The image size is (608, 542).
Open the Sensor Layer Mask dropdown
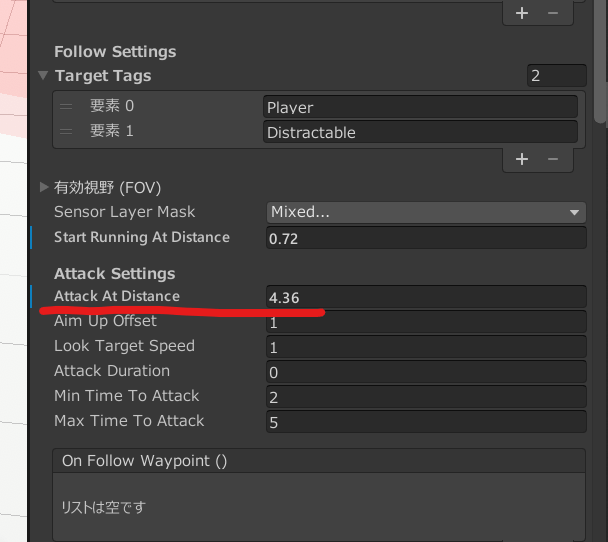point(426,212)
